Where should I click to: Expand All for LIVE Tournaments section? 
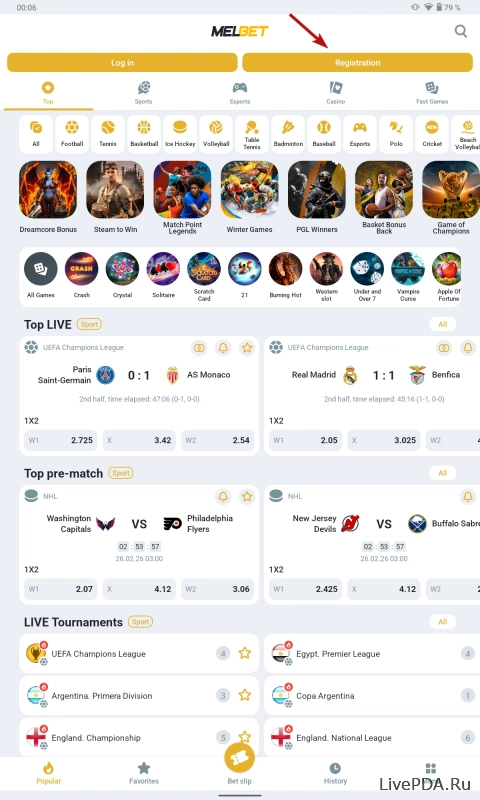point(442,621)
